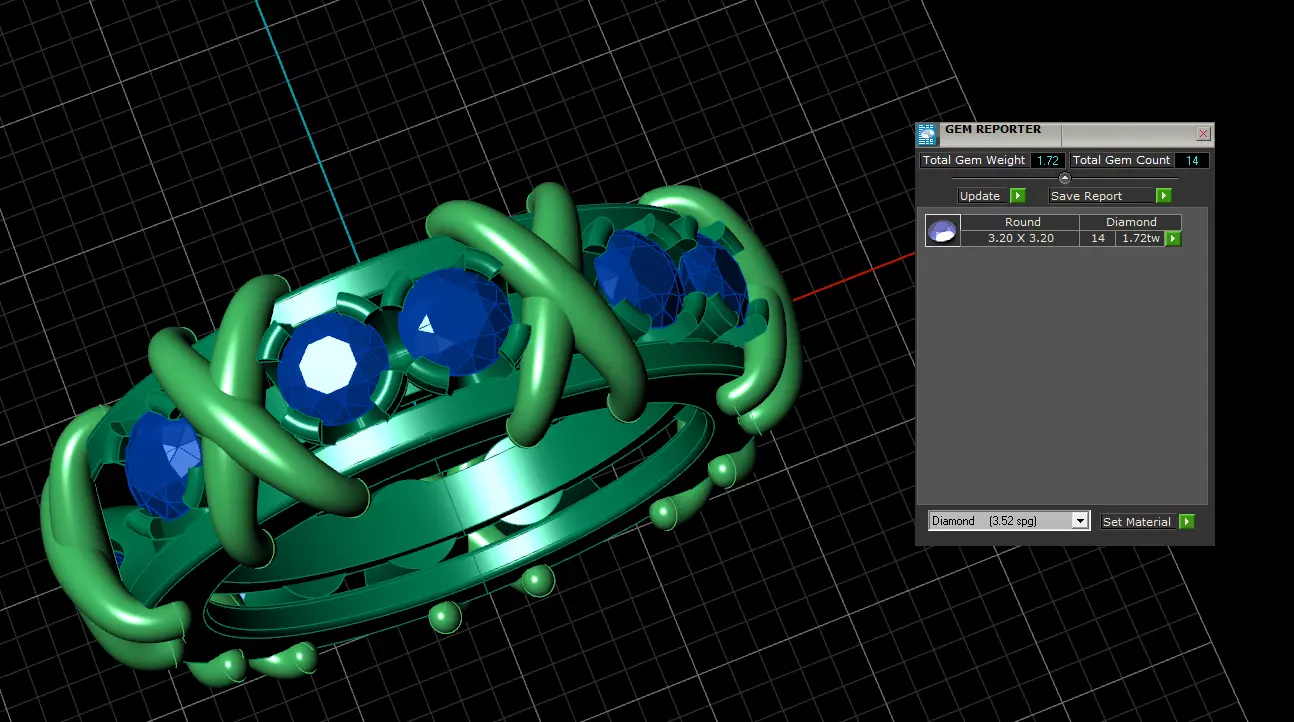Click the gem quantity cell showing 14

coord(1098,238)
